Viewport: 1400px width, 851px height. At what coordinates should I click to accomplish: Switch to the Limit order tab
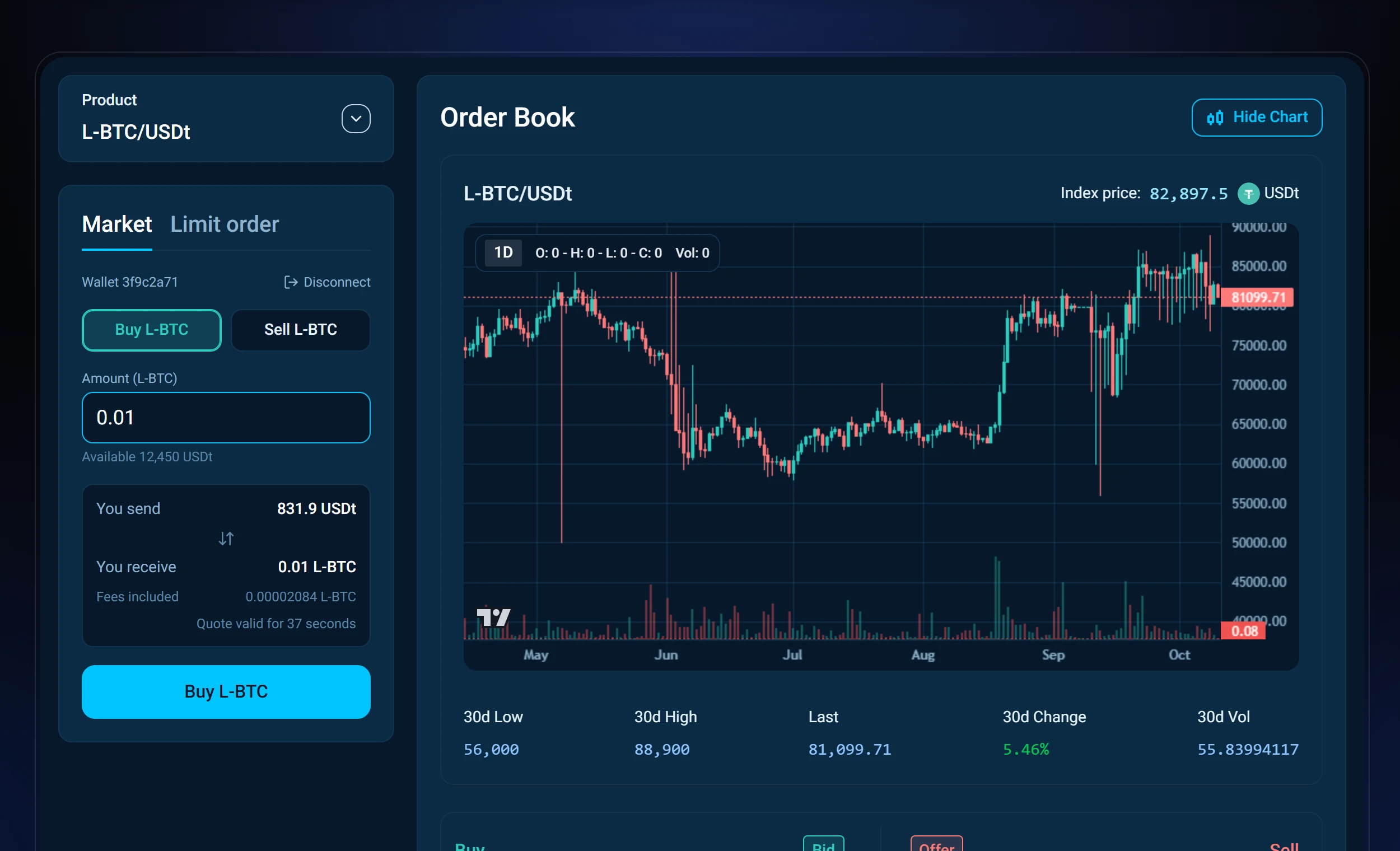[x=225, y=225]
